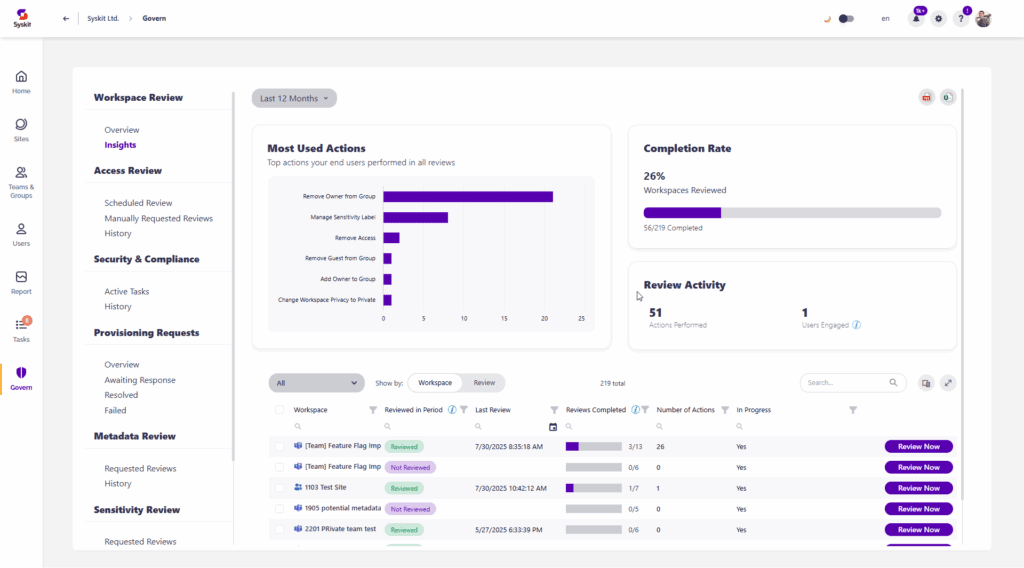Viewport: 1024px width, 568px height.
Task: Select the 1103 Test Site row checkbox
Action: [280, 488]
